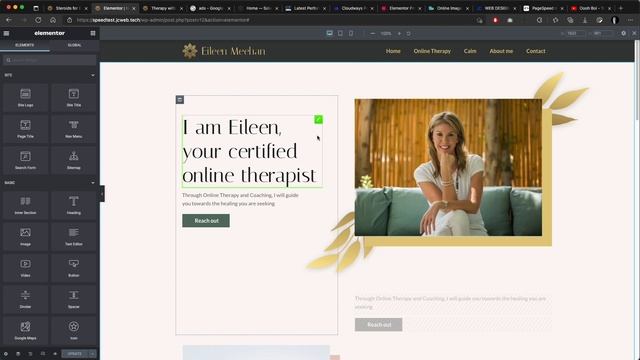
Task: Open the Calm navigation link
Action: pos(470,51)
